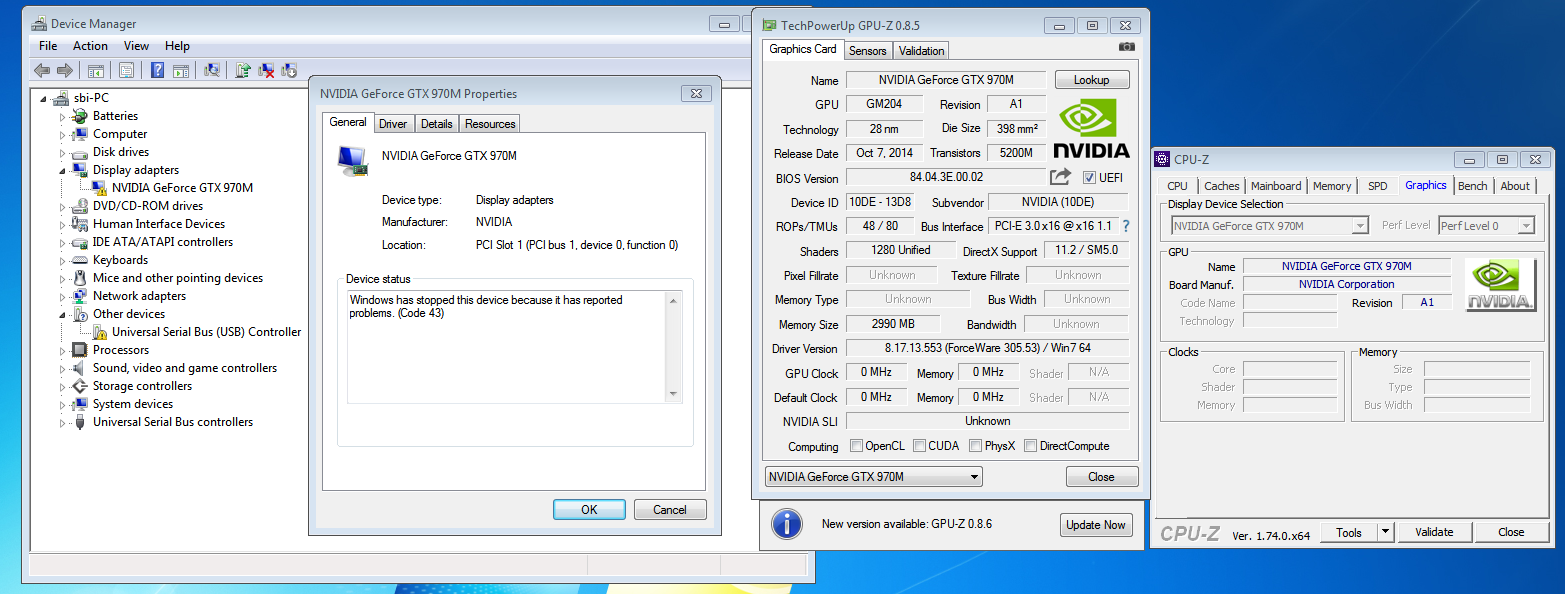This screenshot has height=594, width=1565.
Task: Click the Keyboards category icon in device tree
Action: click(80, 260)
